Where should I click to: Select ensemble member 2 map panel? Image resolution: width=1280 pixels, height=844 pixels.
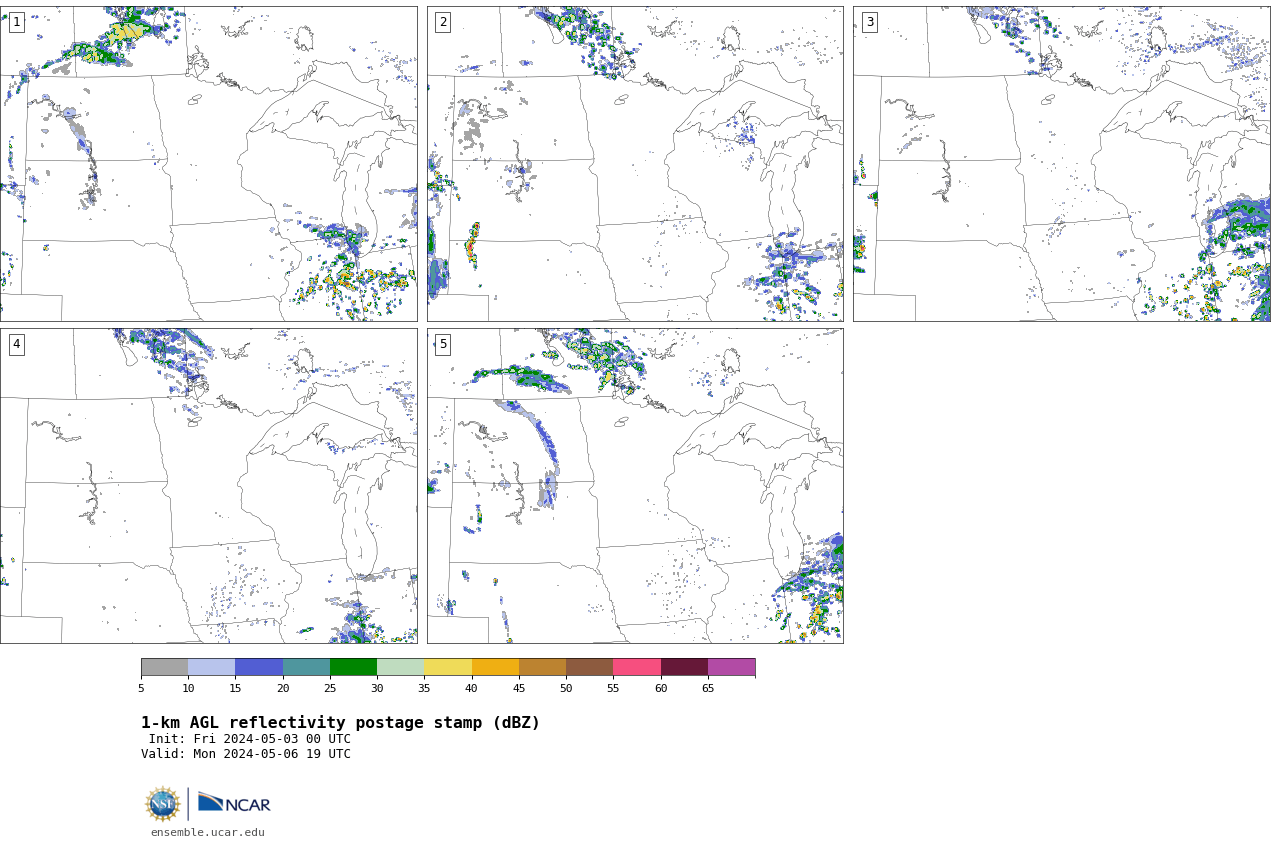coord(635,164)
